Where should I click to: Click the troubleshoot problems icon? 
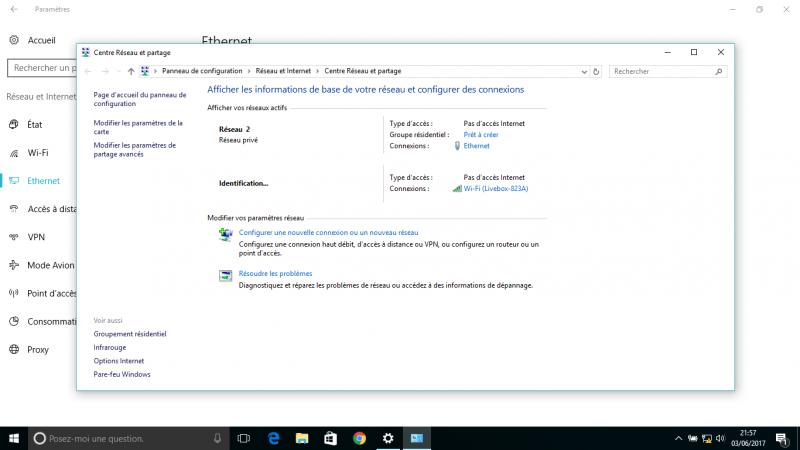(x=226, y=276)
